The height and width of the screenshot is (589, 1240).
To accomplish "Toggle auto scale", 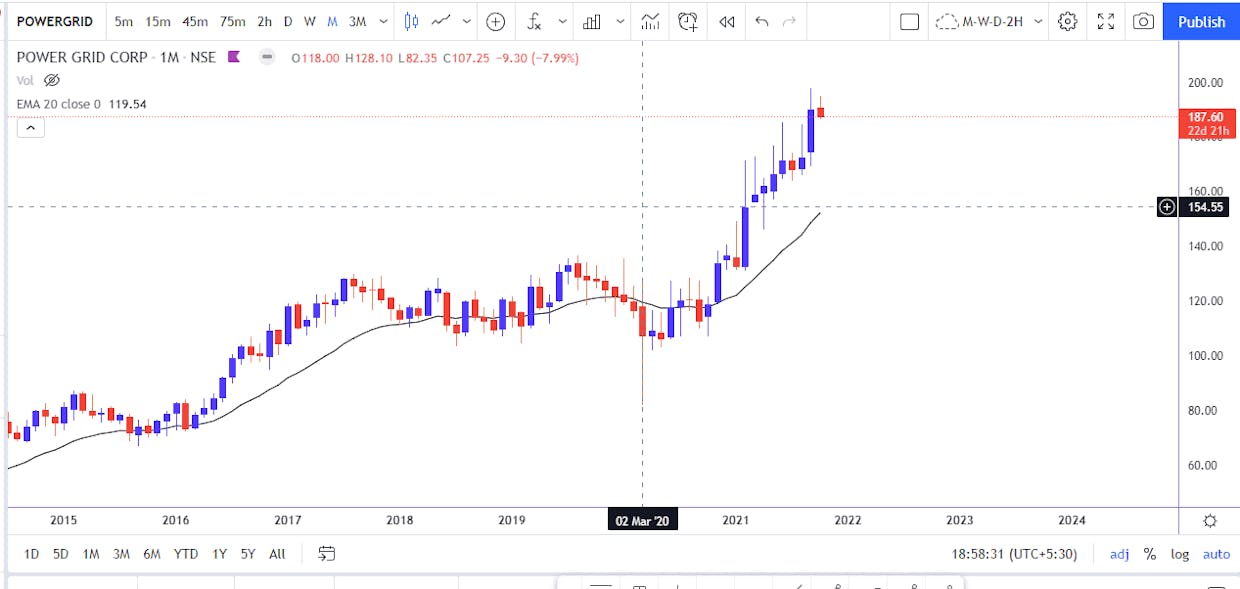I will tap(1216, 554).
